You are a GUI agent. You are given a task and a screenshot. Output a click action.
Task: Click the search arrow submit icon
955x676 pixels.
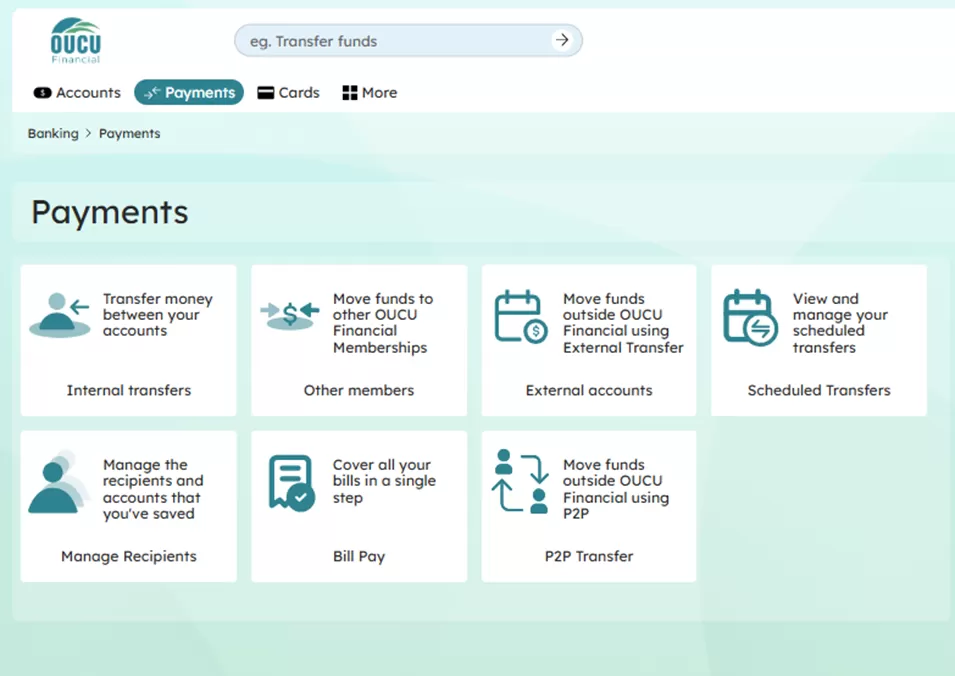point(562,40)
